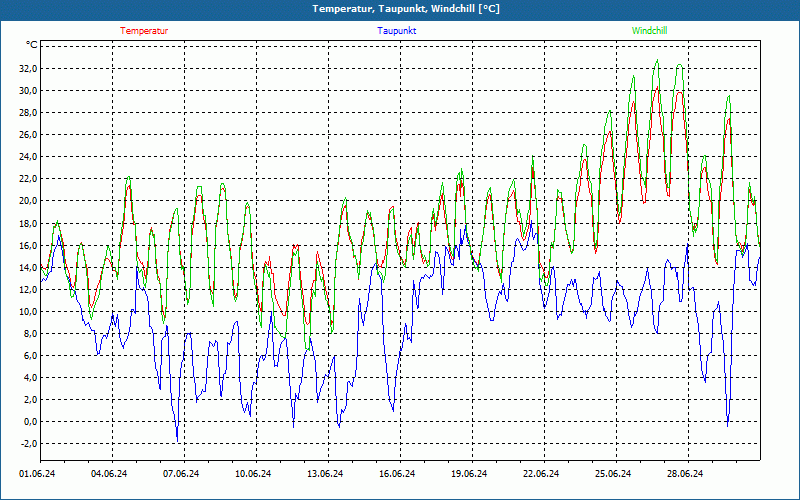
Task: Click the 20,0 y-axis value
Action: coord(28,201)
